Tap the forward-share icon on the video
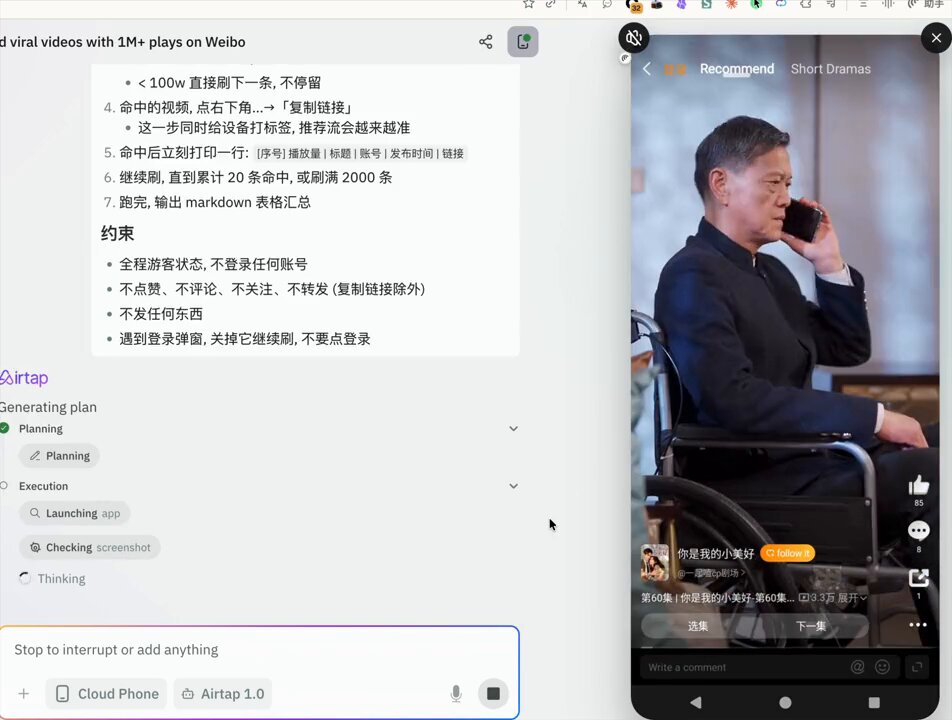 pyautogui.click(x=919, y=577)
